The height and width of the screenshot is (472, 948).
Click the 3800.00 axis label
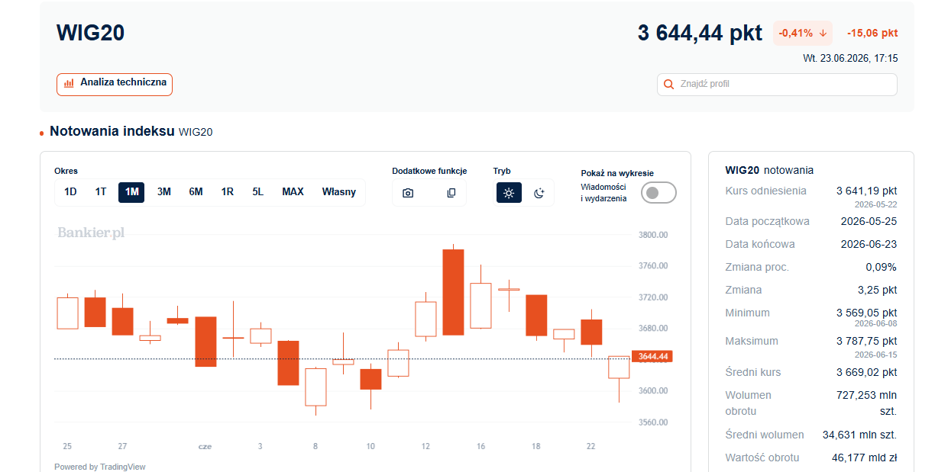point(653,235)
